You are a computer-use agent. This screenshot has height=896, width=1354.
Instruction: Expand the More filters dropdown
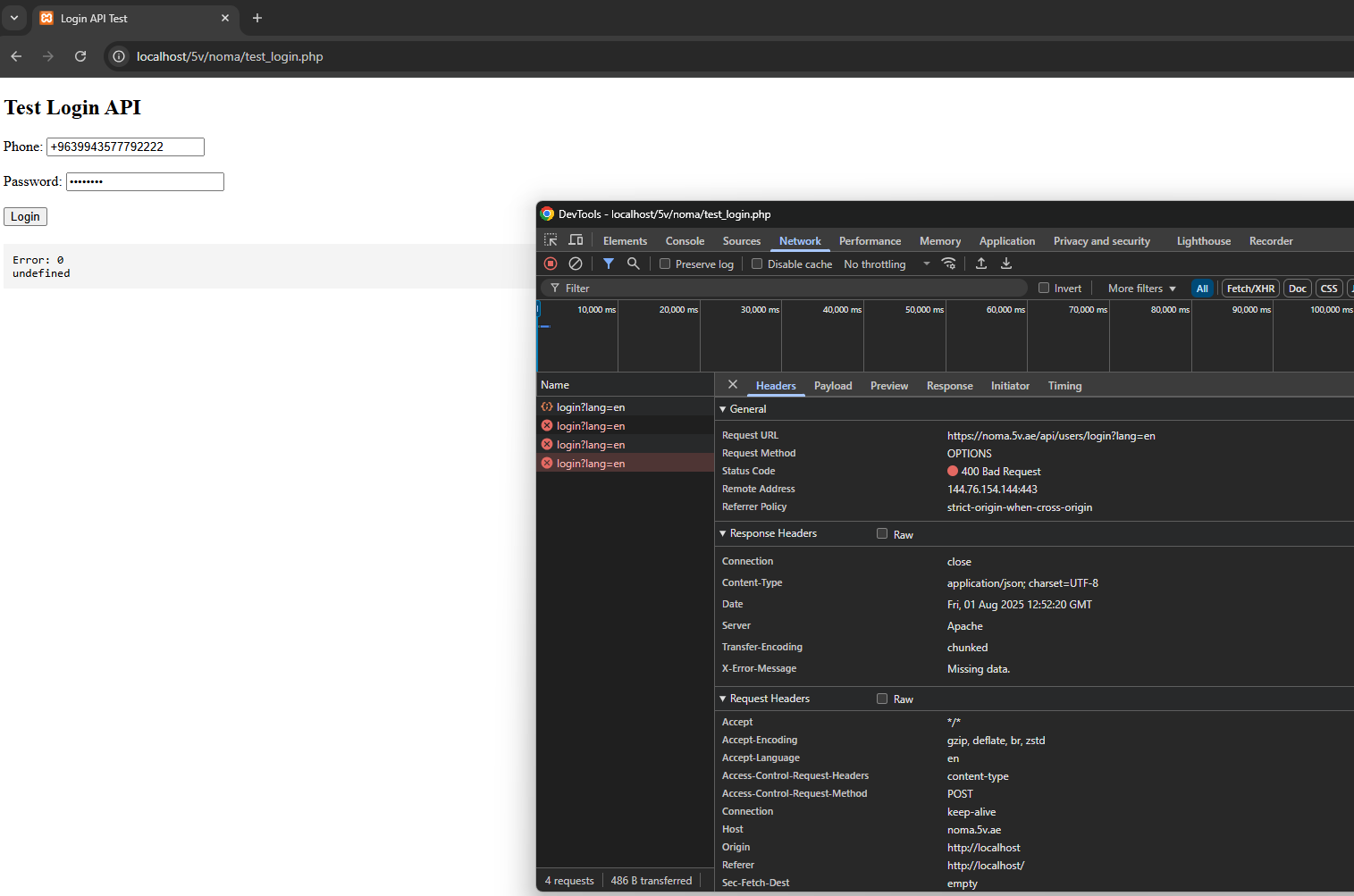(1141, 289)
